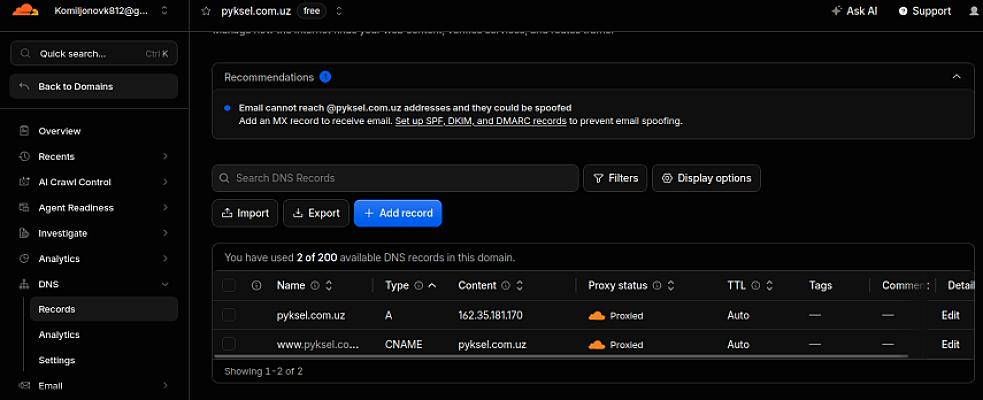983x400 pixels.
Task: Open Display options
Action: (x=707, y=178)
